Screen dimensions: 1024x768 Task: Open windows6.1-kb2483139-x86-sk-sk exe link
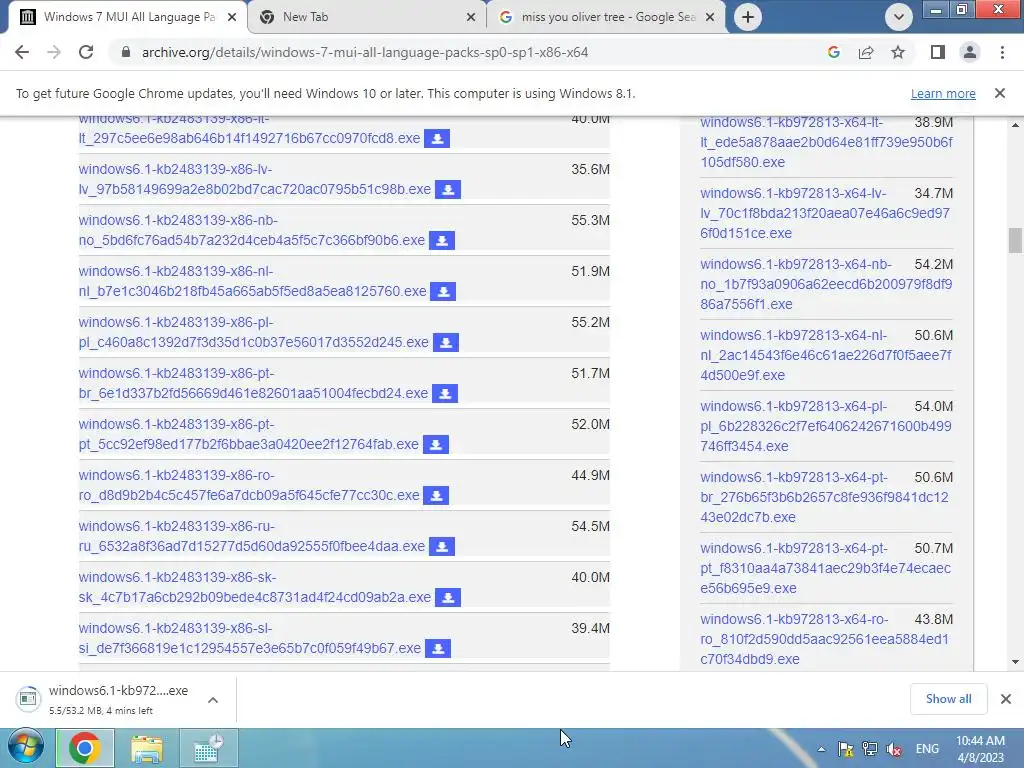255,587
